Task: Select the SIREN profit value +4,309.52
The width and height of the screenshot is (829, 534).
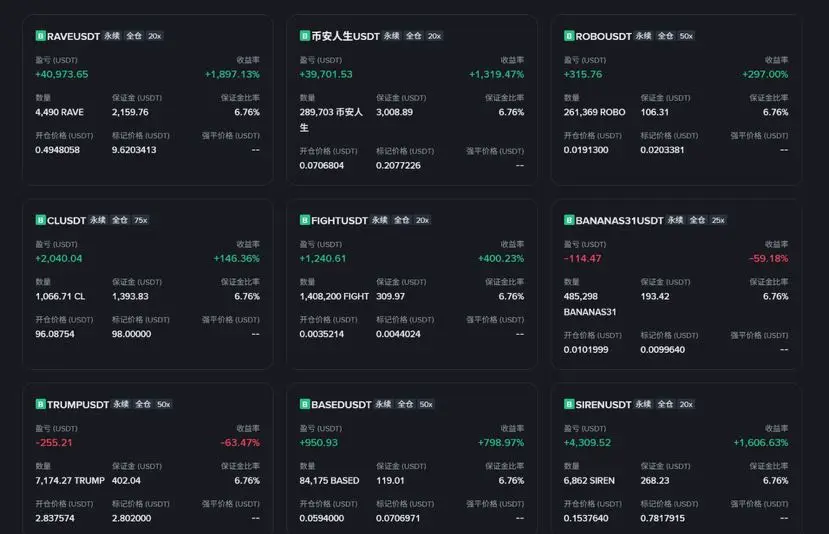Action: (587, 443)
